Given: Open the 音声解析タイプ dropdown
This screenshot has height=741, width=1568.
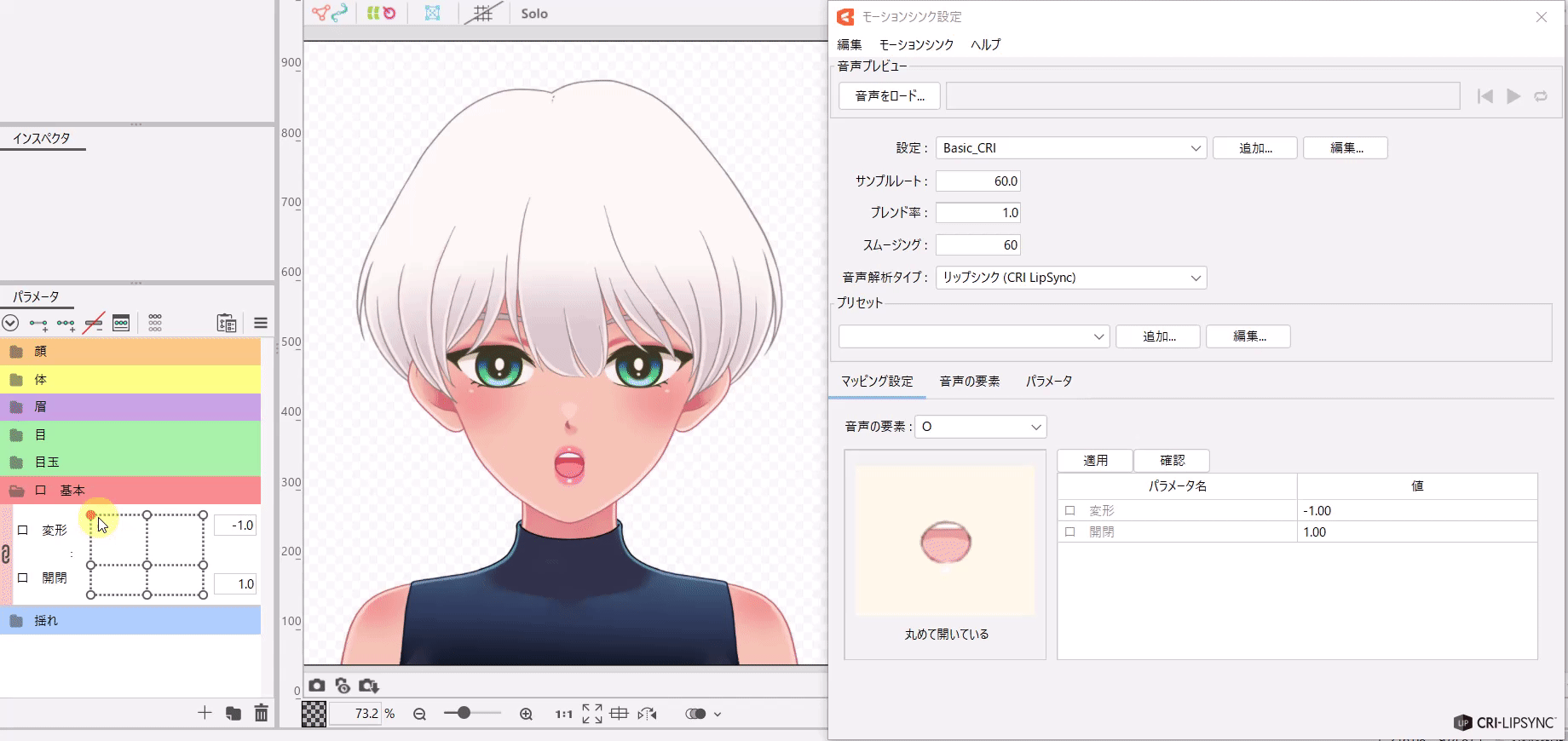Looking at the screenshot, I should coord(1070,278).
